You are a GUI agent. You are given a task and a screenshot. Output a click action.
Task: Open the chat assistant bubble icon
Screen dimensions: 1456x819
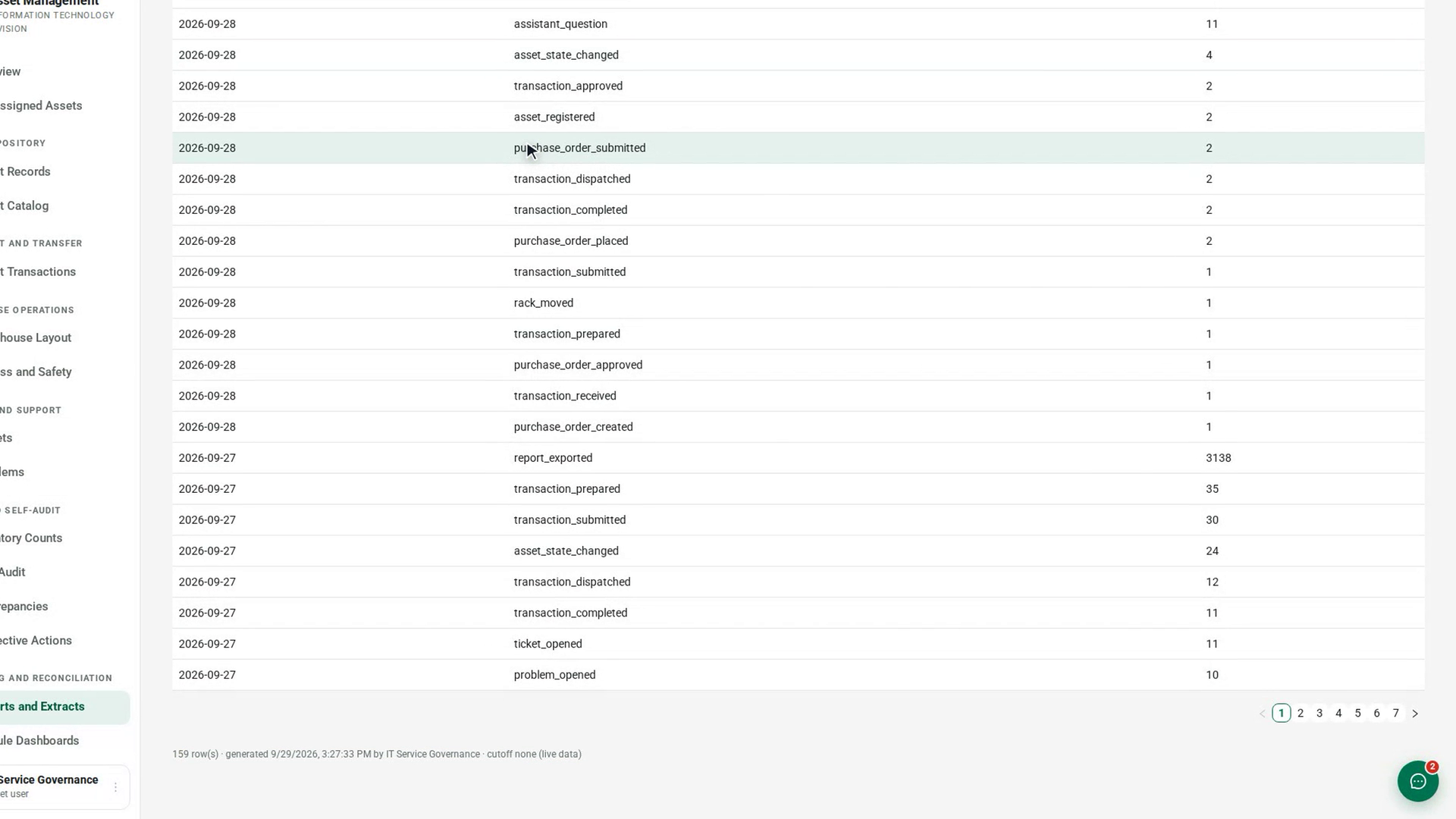[1417, 781]
